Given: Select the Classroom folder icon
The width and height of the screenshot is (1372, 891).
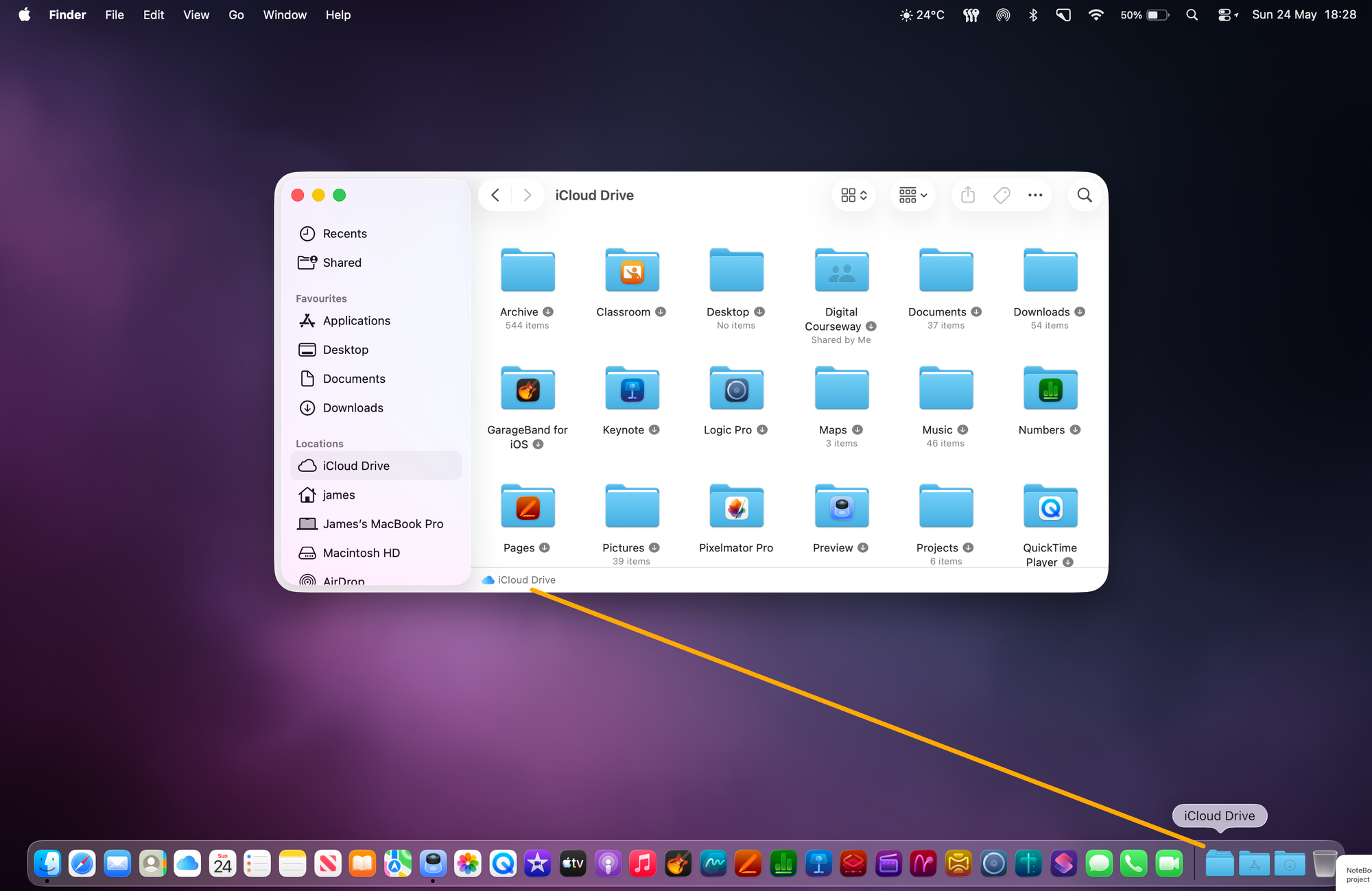Looking at the screenshot, I should pyautogui.click(x=632, y=271).
